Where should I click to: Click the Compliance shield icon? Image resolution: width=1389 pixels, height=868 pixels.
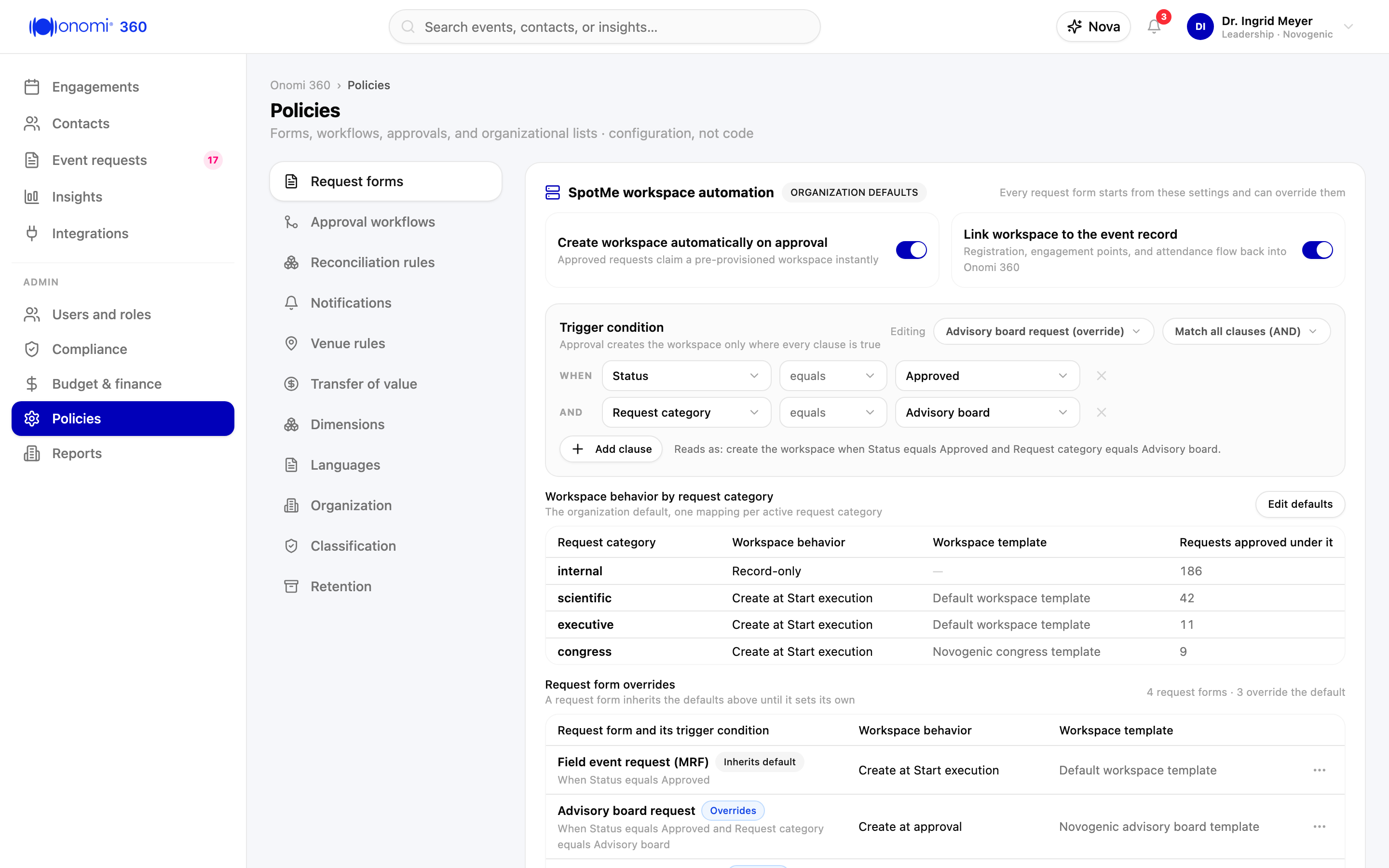pos(31,349)
